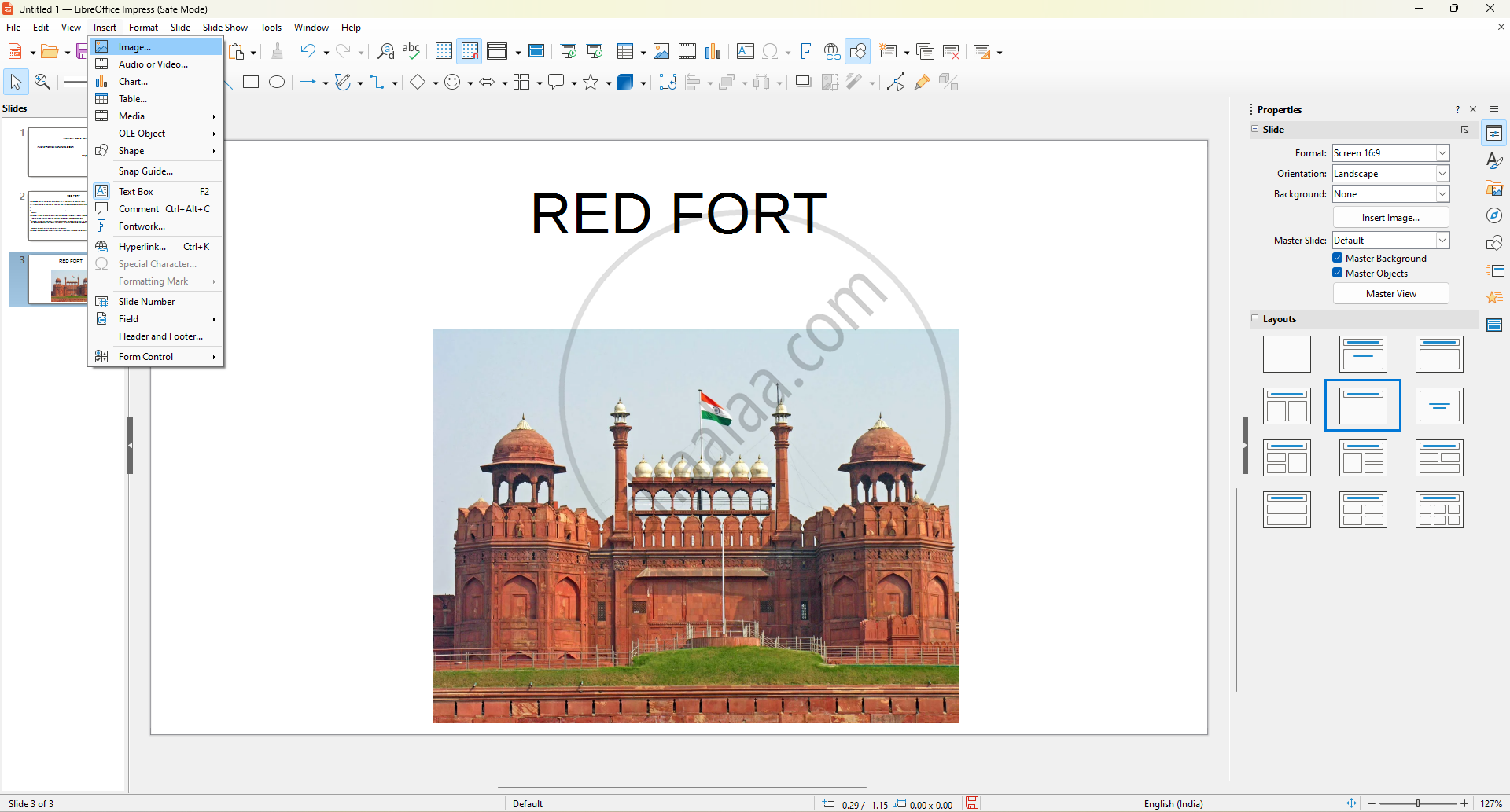Image resolution: width=1510 pixels, height=812 pixels.
Task: Click the Insert Fontwork Text toolbar icon
Action: click(x=806, y=52)
